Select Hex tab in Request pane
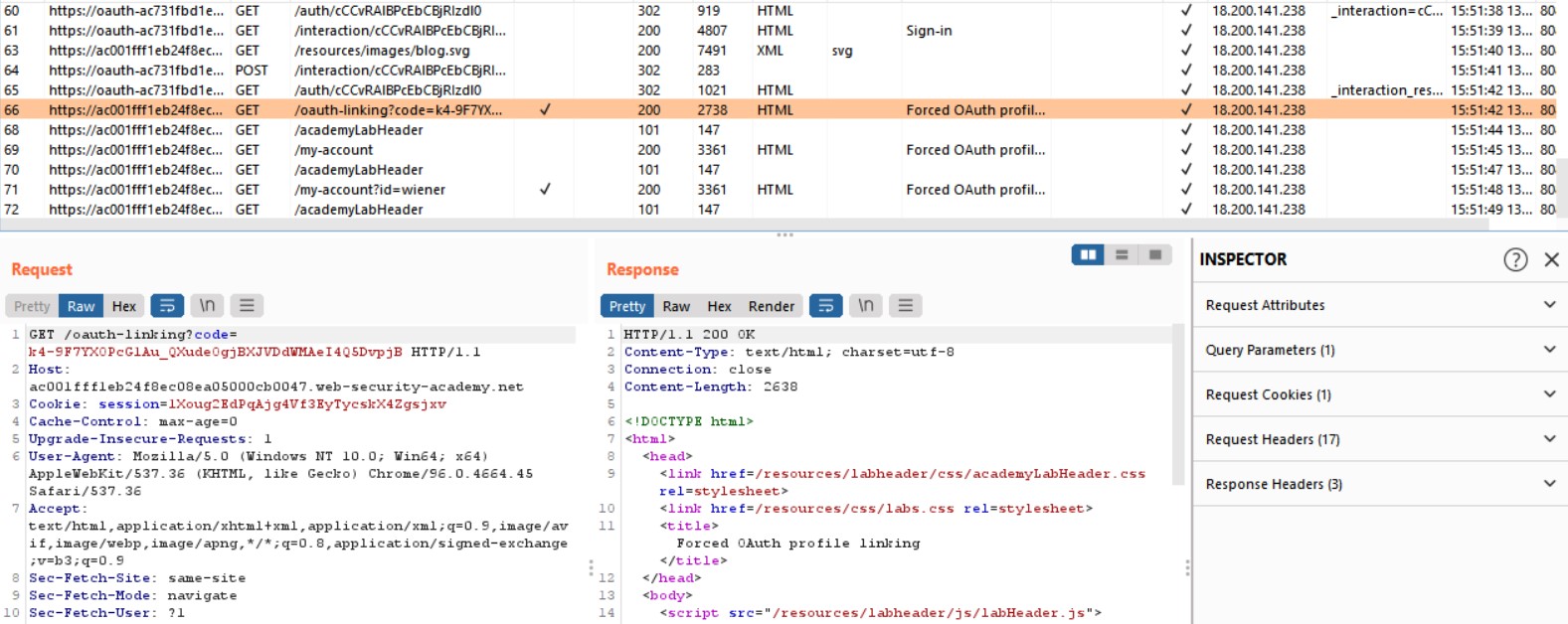The width and height of the screenshot is (1568, 624). tap(124, 306)
